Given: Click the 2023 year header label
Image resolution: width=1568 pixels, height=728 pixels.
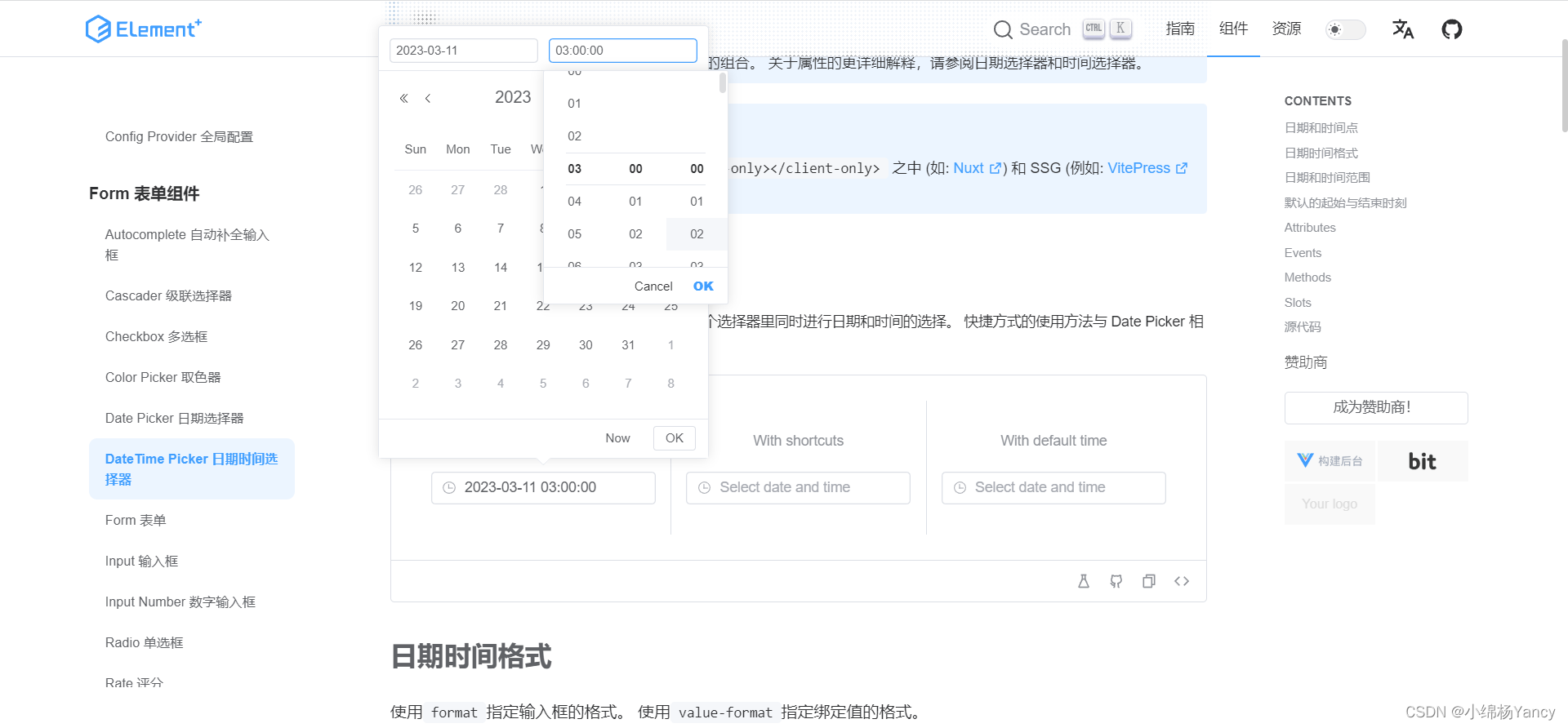Looking at the screenshot, I should tap(513, 97).
